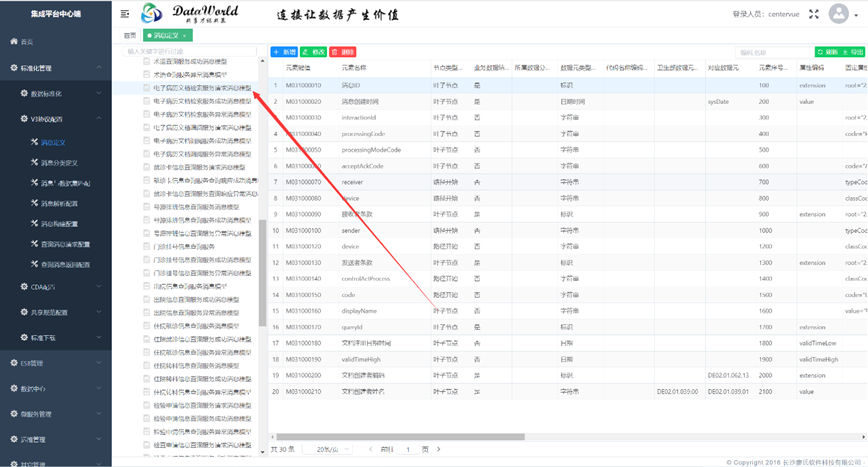This screenshot has height=467, width=868.
Task: Click gear icon beside ESB管理
Action: tap(14, 363)
